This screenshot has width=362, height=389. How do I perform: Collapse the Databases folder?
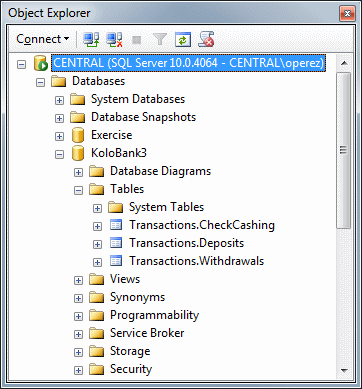click(40, 83)
